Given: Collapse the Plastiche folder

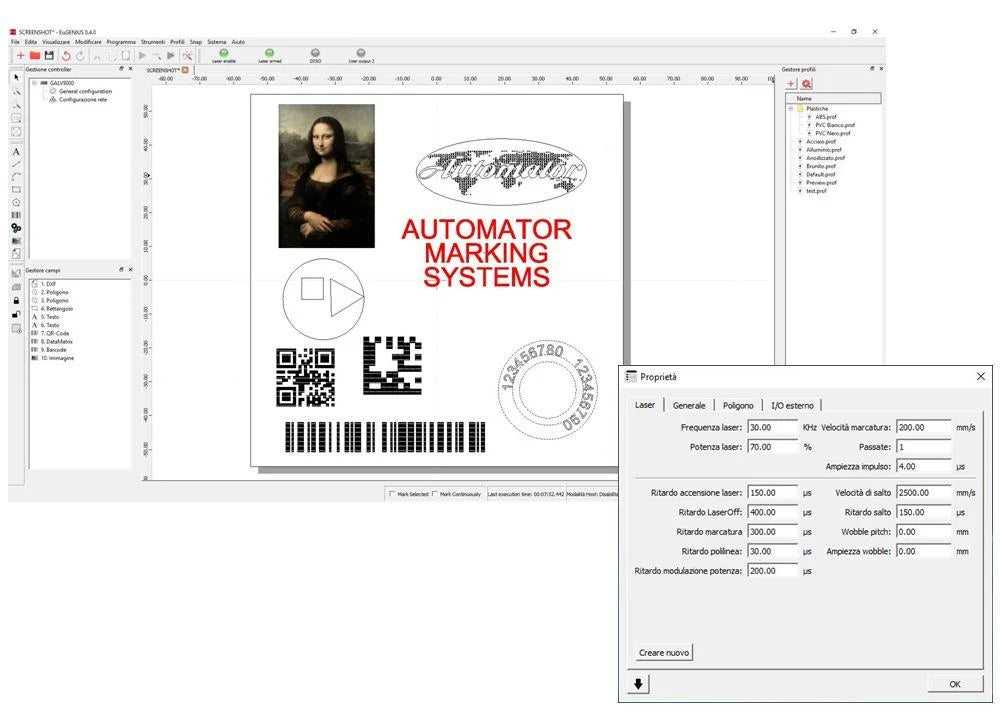Looking at the screenshot, I should pos(791,108).
